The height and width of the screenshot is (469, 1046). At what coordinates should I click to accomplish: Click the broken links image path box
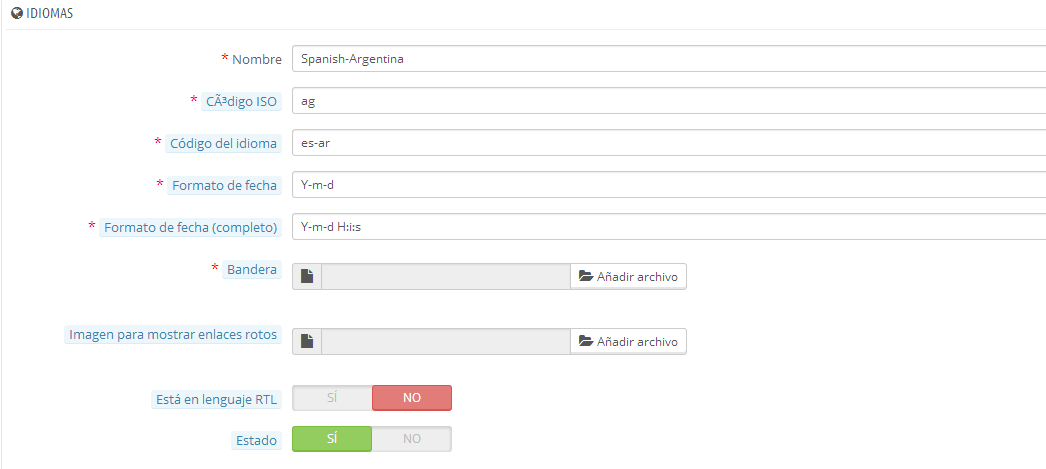click(446, 342)
